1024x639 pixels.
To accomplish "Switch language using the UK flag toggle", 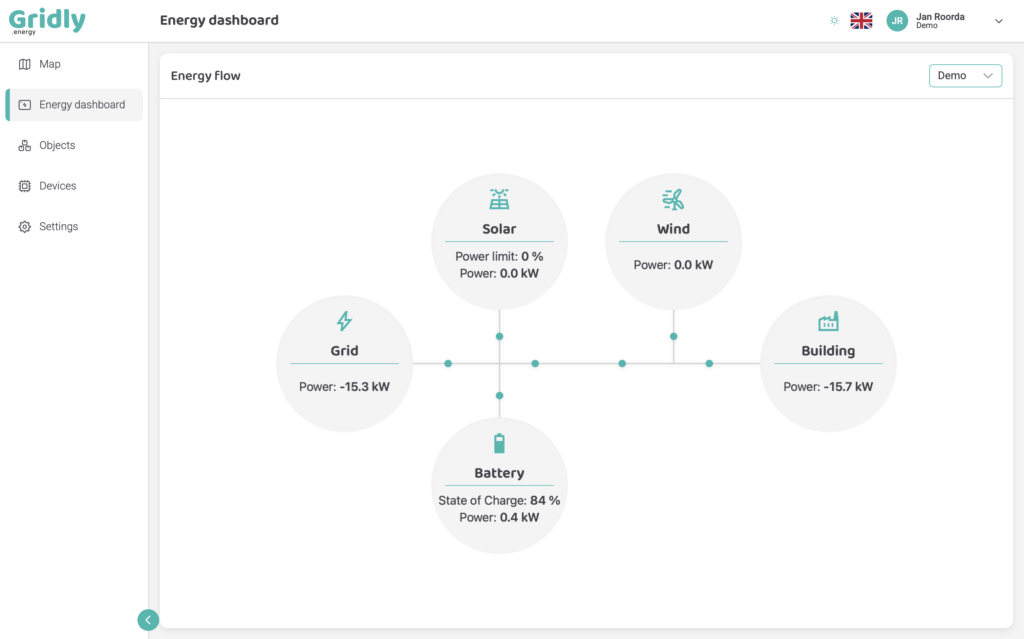I will 861,19.
